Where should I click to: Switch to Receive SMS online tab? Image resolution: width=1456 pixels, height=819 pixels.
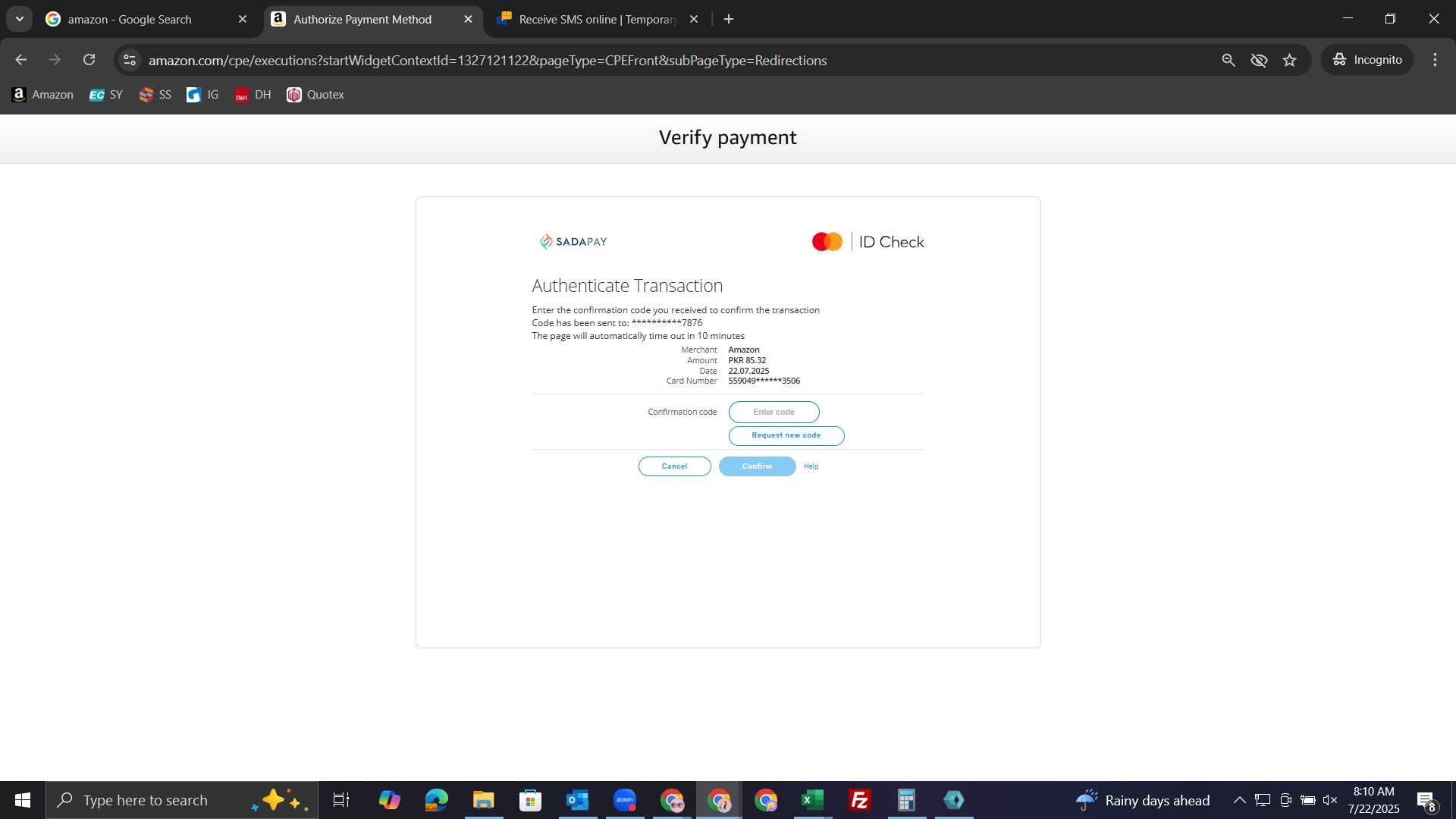pyautogui.click(x=598, y=19)
